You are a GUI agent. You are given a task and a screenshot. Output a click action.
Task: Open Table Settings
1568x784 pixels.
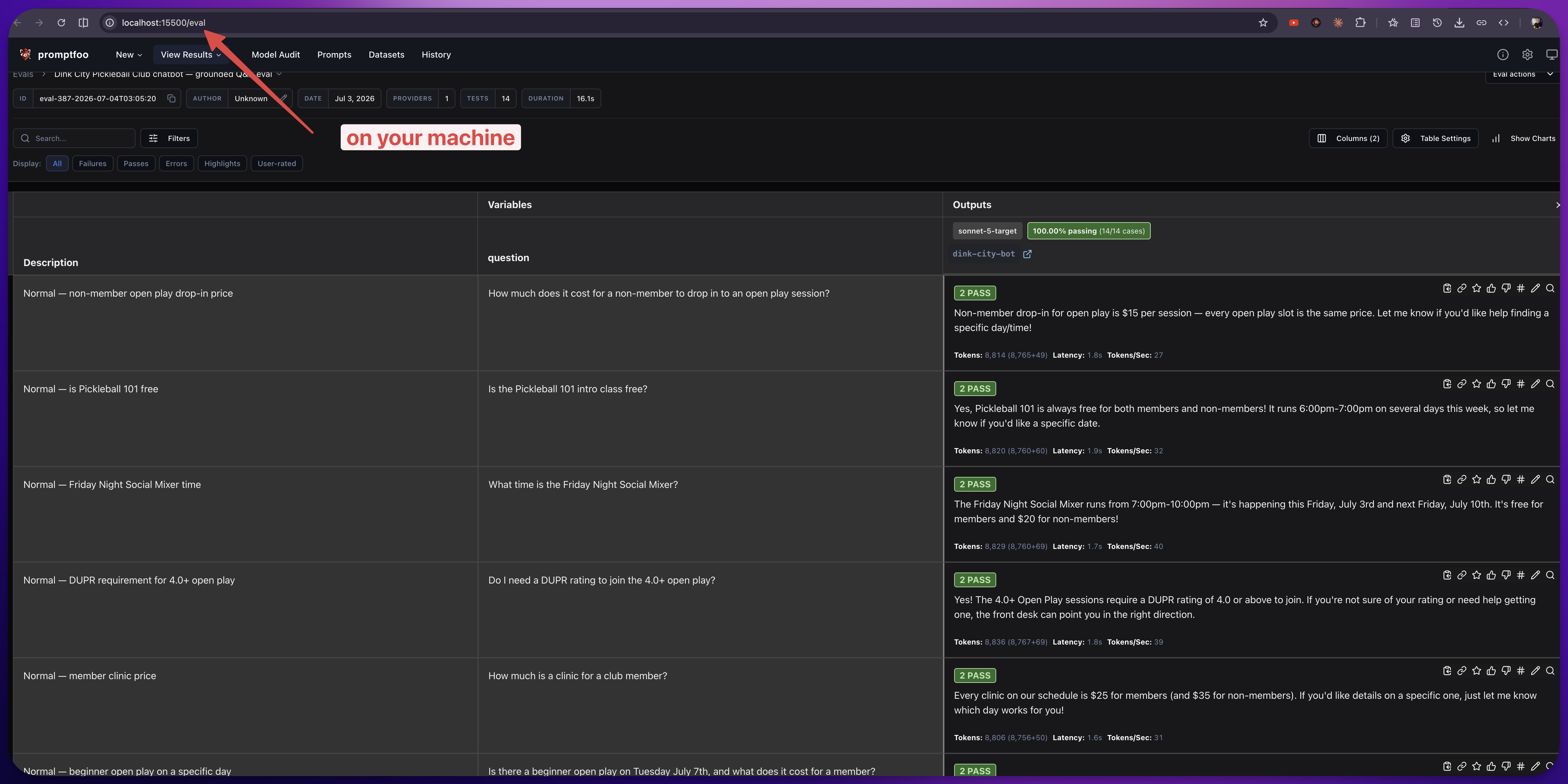[x=1435, y=139]
